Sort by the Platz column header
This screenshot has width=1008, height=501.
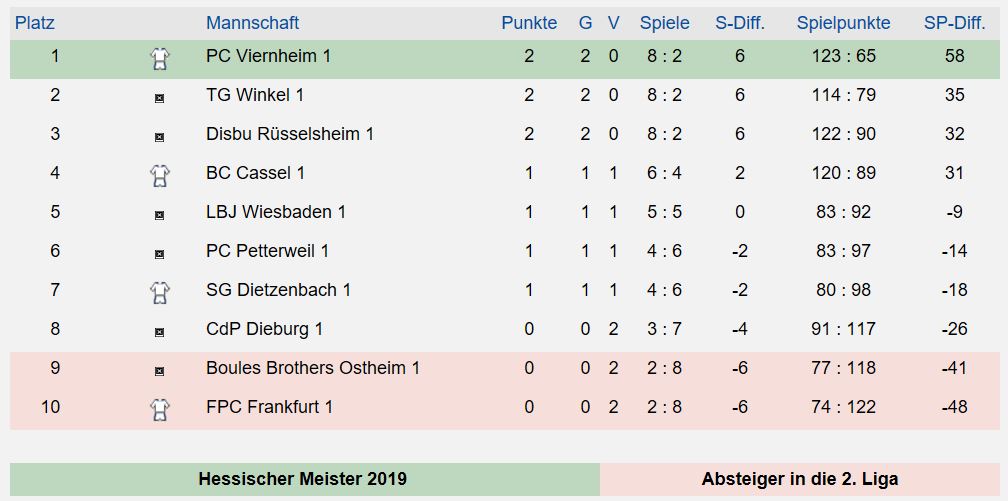[x=35, y=23]
